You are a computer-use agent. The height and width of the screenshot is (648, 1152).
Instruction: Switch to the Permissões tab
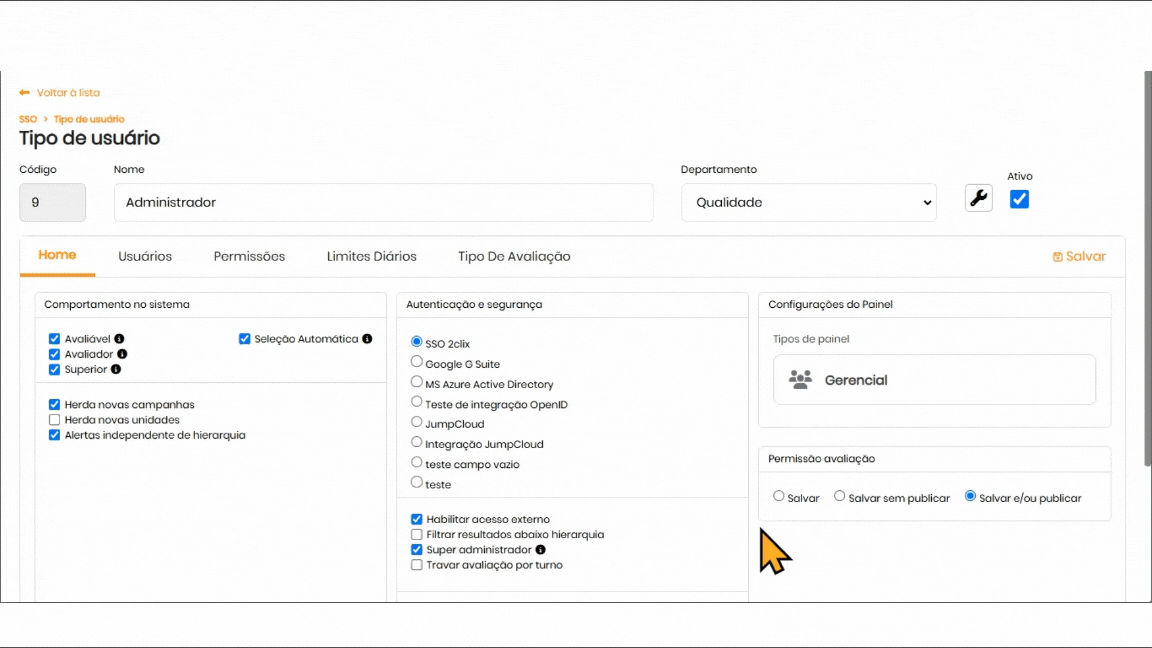tap(249, 257)
